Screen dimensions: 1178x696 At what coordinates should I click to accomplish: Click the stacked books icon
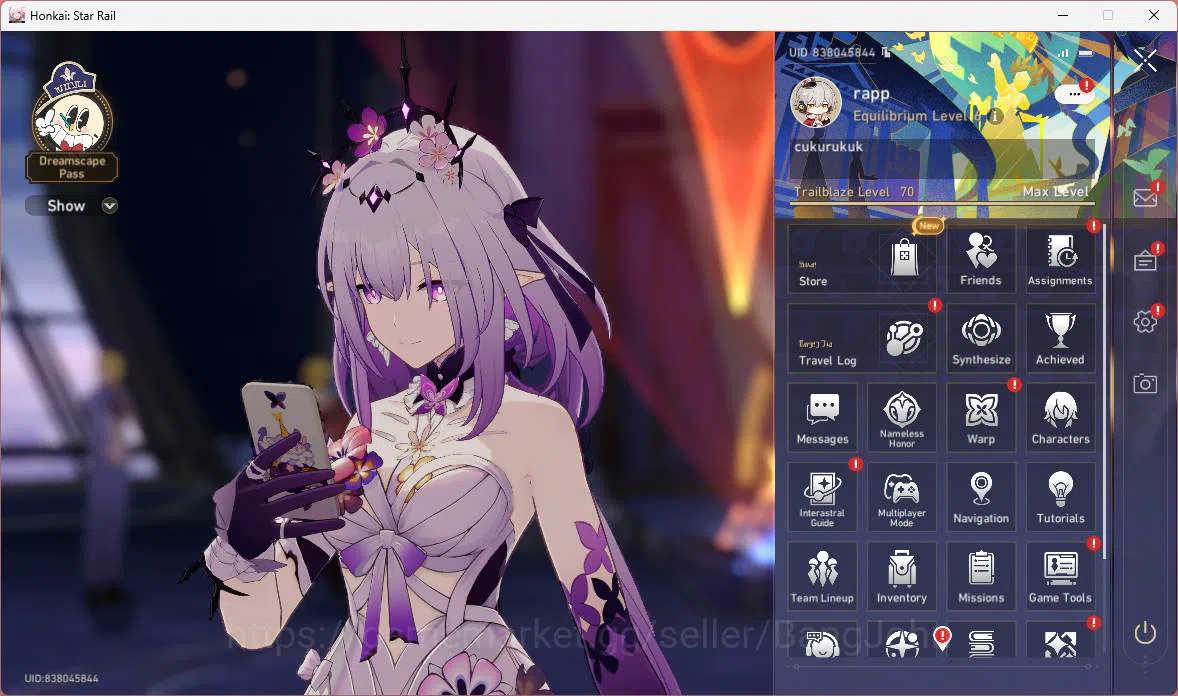click(981, 643)
